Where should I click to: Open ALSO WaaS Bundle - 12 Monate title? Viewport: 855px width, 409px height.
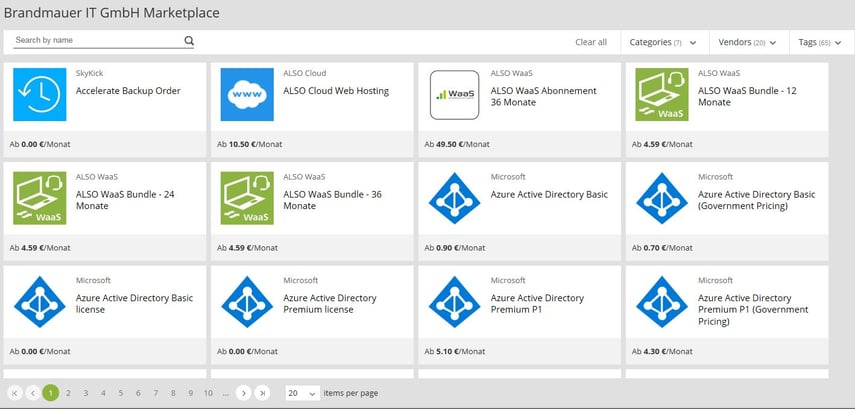[747, 97]
